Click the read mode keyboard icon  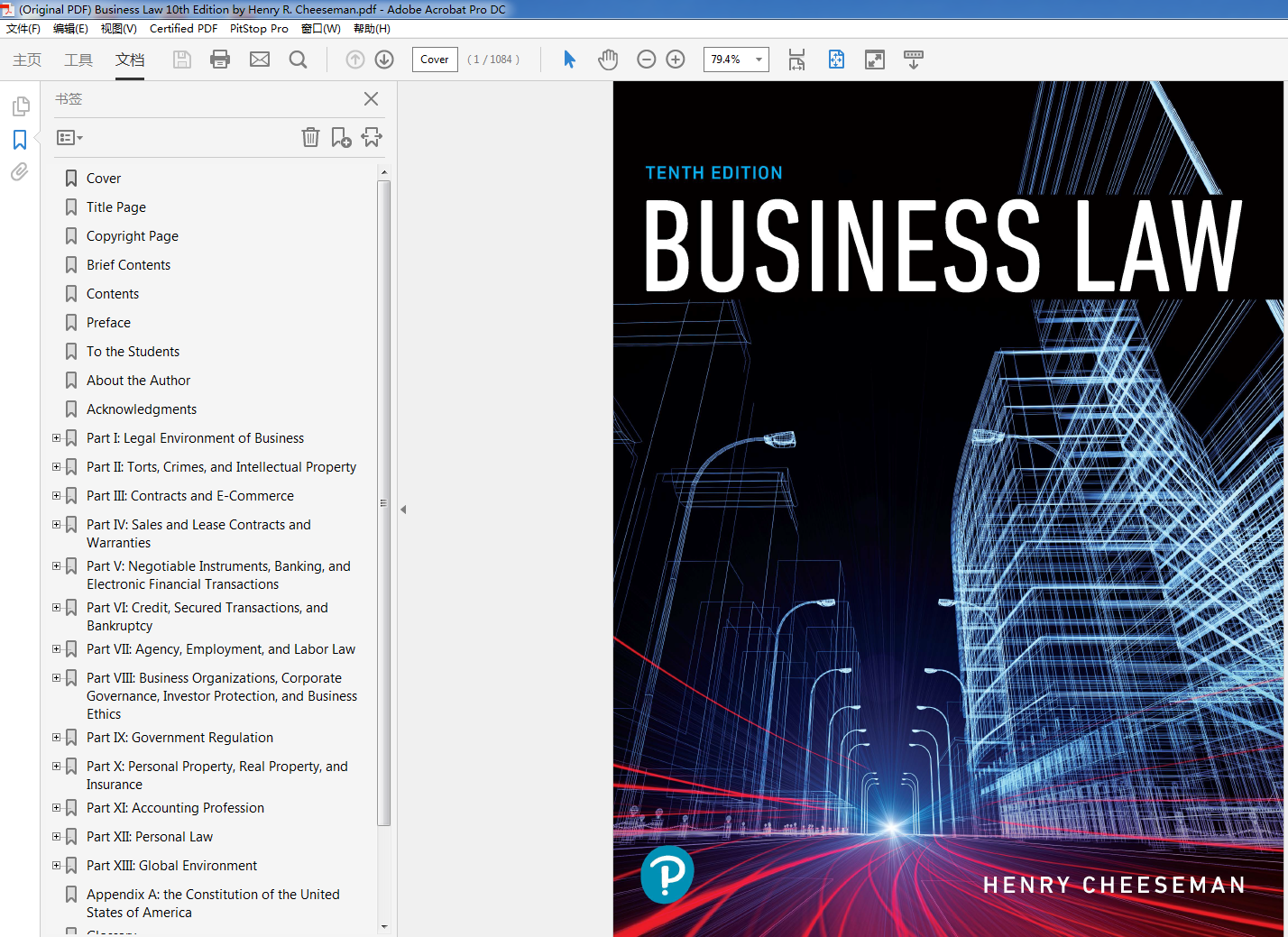(914, 60)
